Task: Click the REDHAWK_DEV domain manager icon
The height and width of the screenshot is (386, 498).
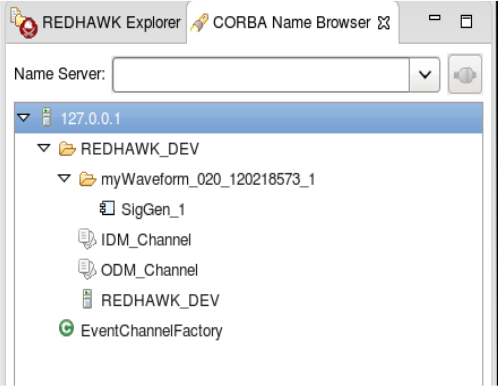Action: coord(87,299)
